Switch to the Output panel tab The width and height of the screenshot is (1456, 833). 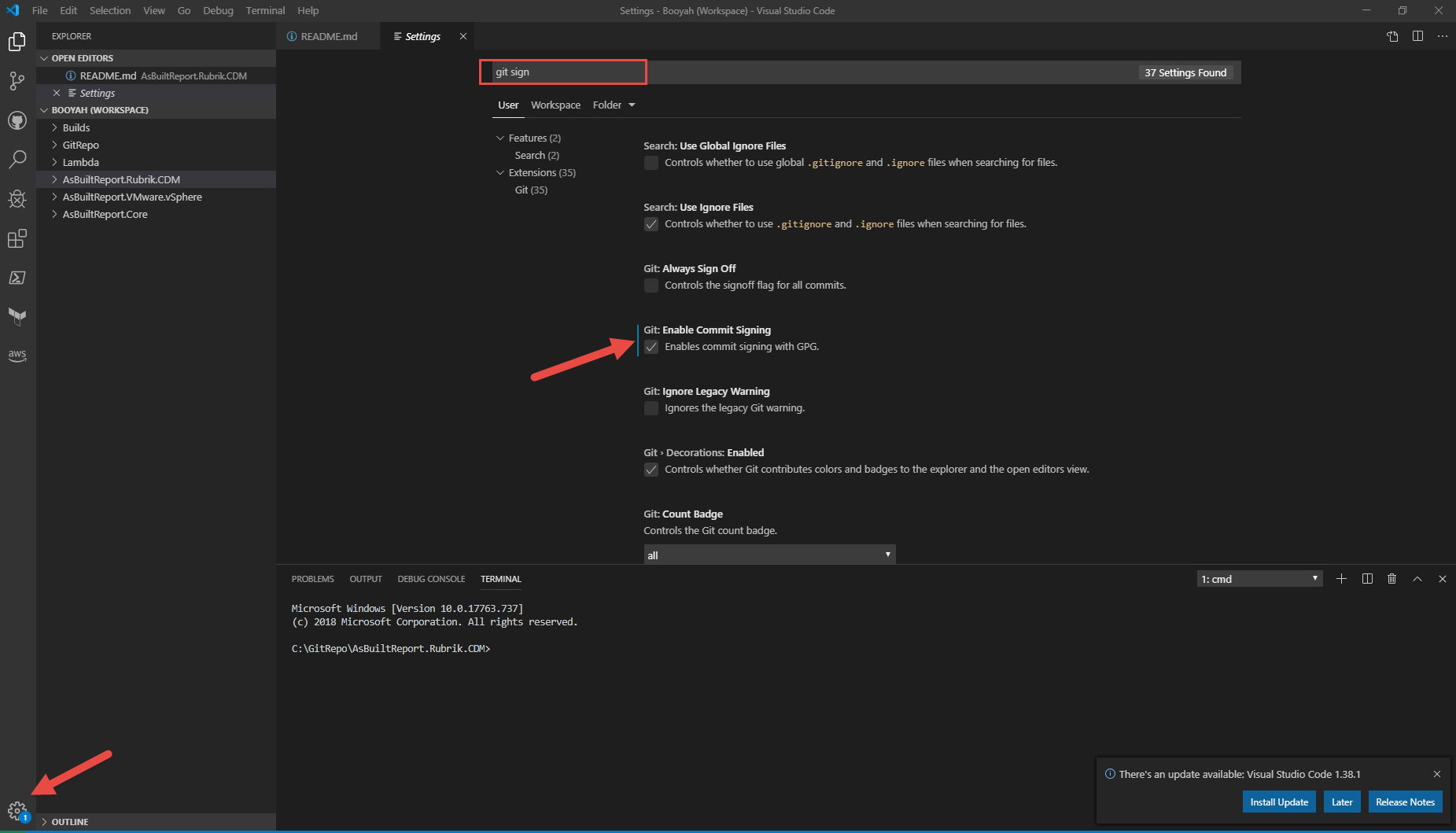click(x=366, y=579)
